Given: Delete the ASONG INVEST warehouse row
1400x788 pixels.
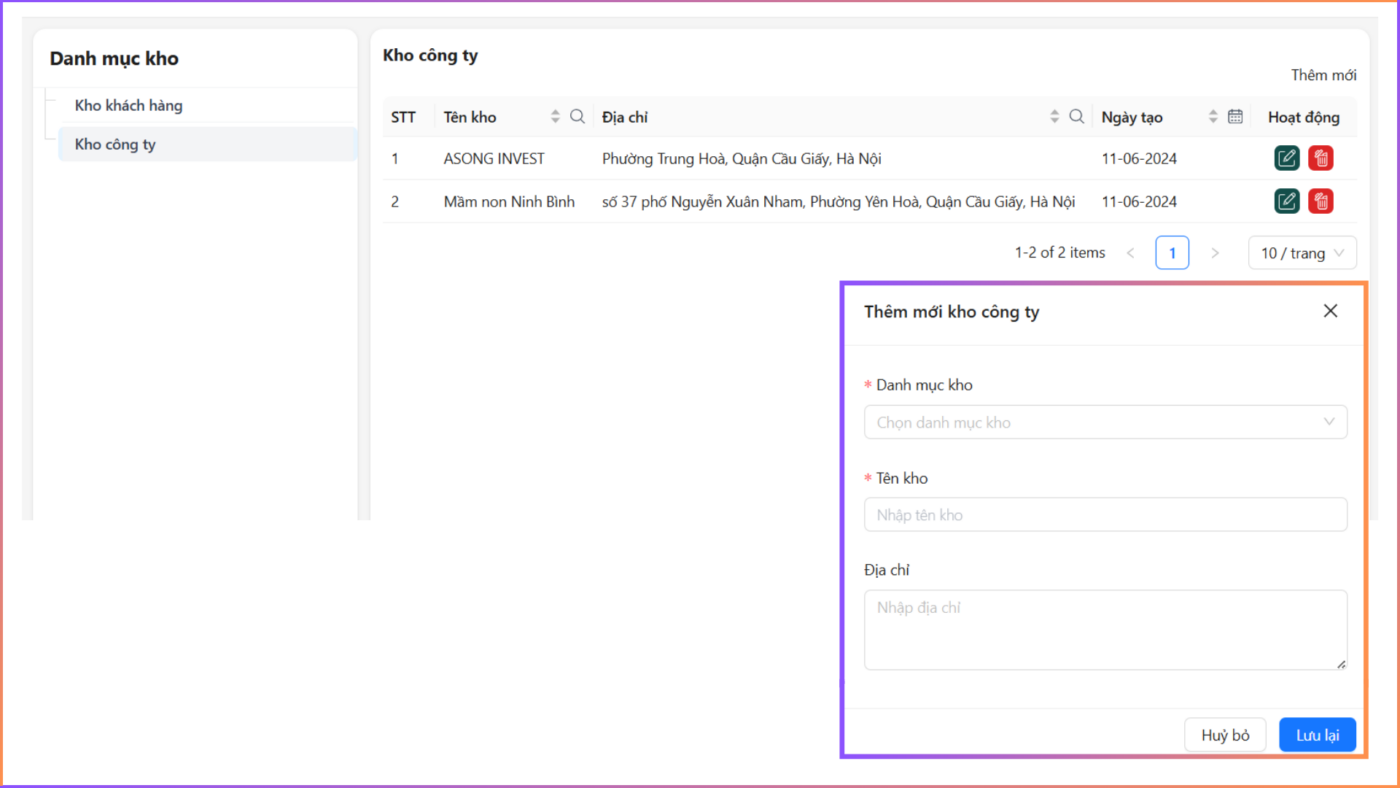Looking at the screenshot, I should click(1321, 158).
